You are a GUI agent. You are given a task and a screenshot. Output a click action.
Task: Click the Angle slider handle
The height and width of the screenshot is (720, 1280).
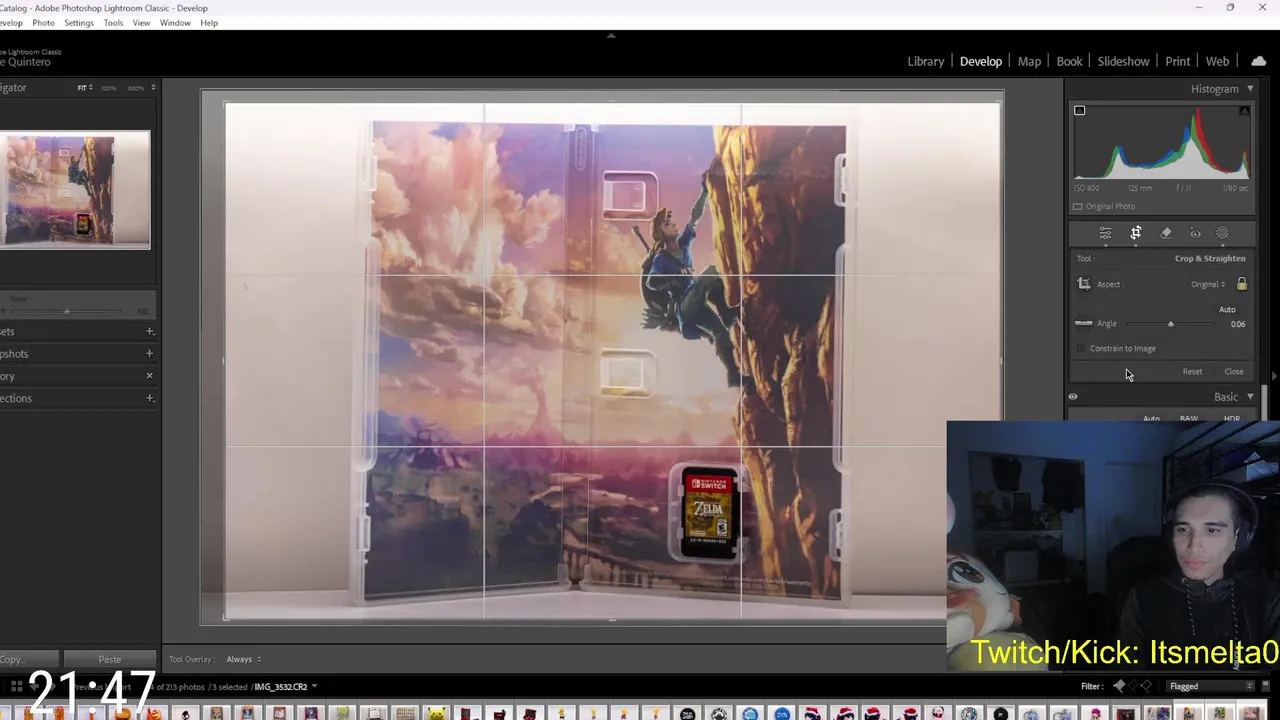(1171, 324)
